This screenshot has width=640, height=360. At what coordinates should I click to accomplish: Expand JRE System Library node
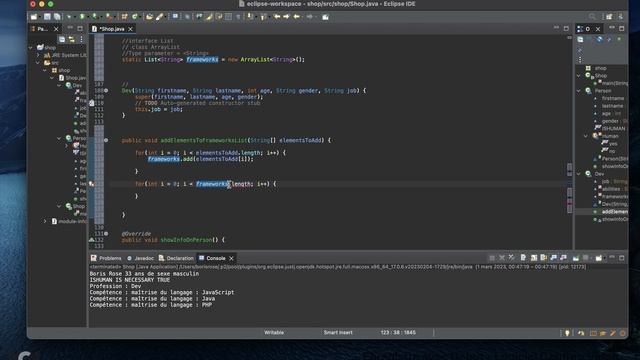coord(38,55)
